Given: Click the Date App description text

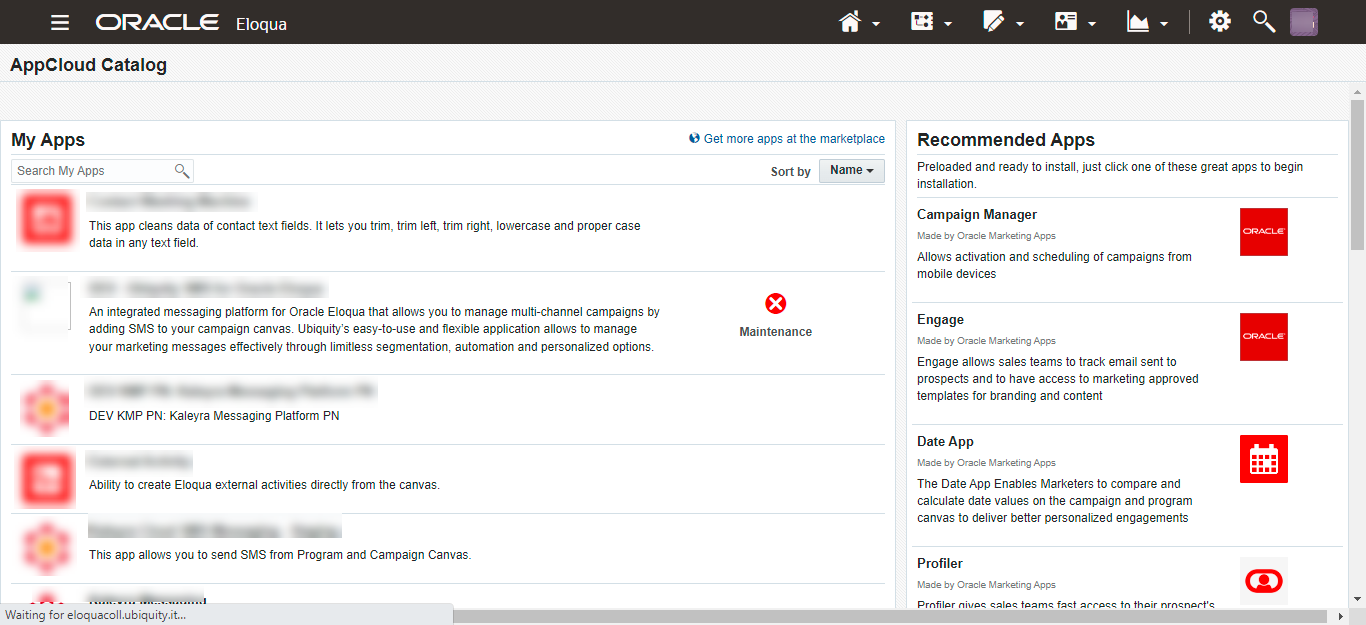Looking at the screenshot, I should coord(1055,501).
